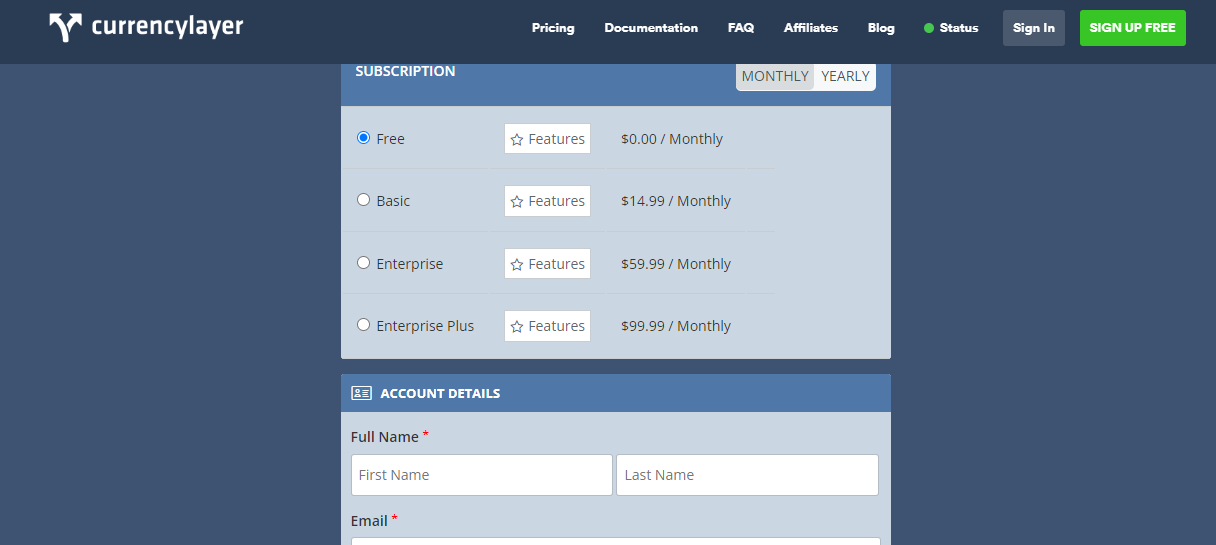Visit the Affiliates page
The width and height of the screenshot is (1216, 545).
tap(811, 28)
